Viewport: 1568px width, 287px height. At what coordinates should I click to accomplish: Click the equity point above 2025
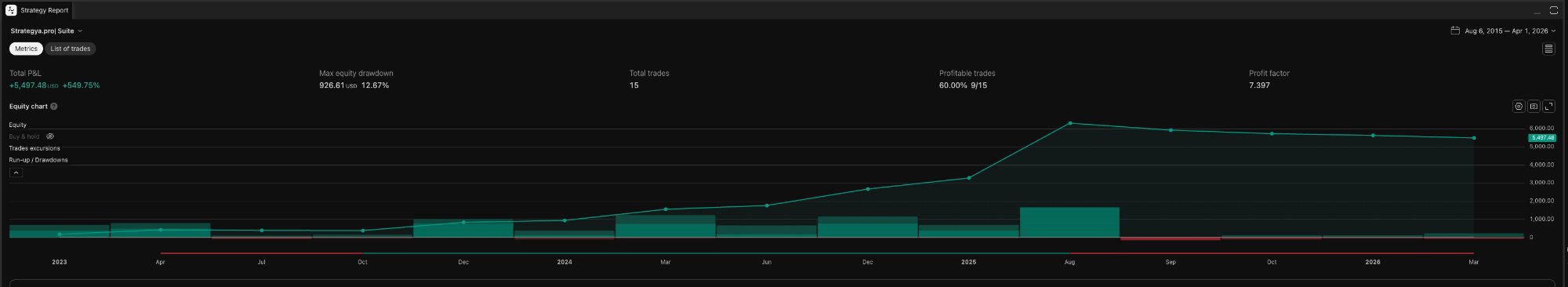pyautogui.click(x=969, y=178)
